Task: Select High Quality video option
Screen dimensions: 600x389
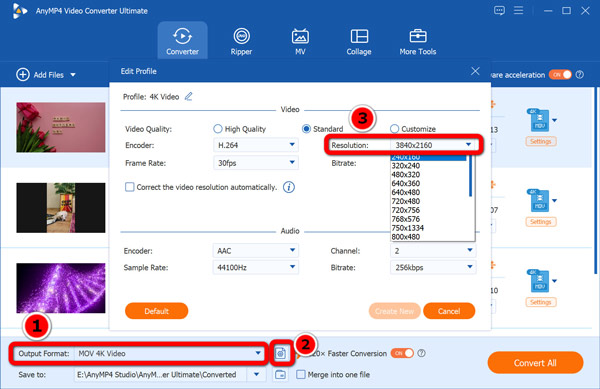Action: (218, 129)
